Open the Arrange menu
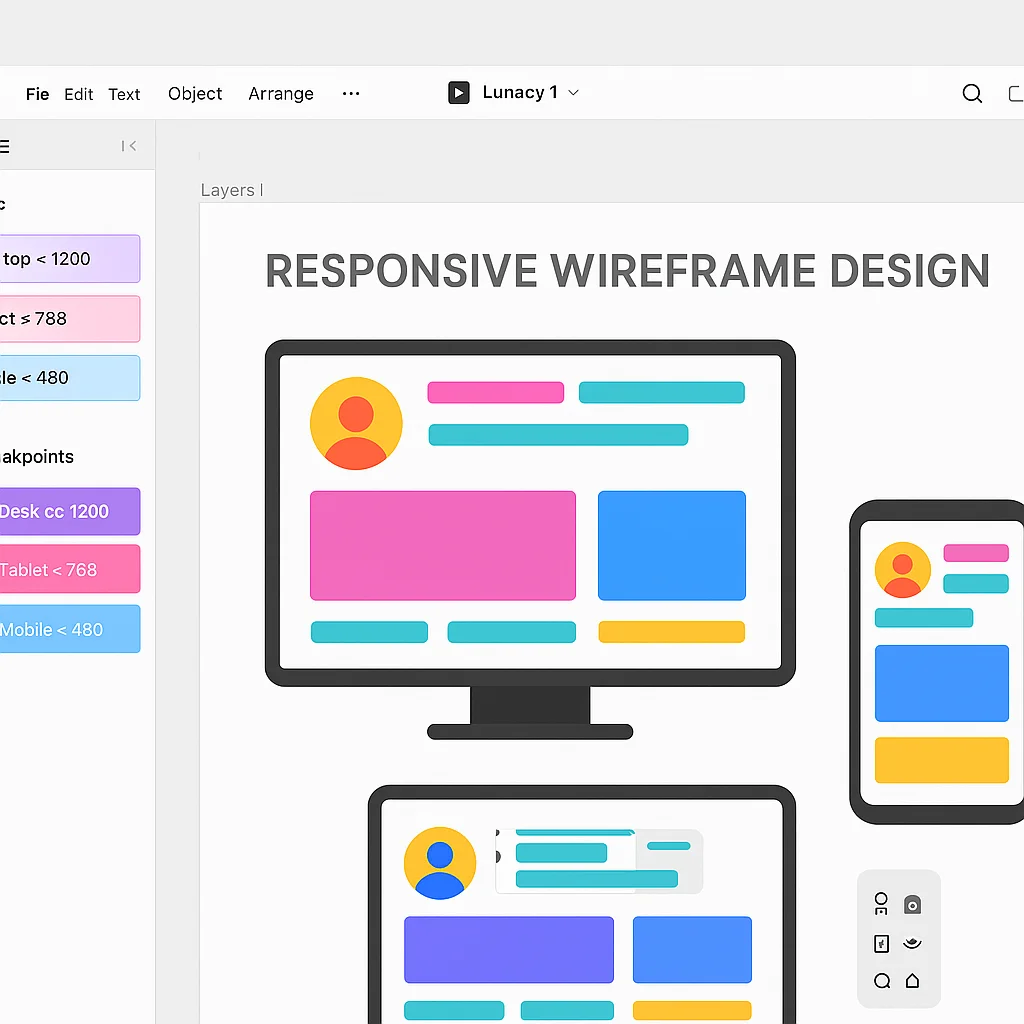The width and height of the screenshot is (1024, 1024). coord(280,93)
